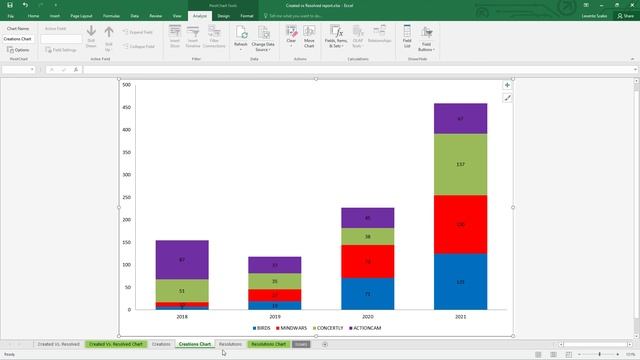
Task: Open the File tab
Action: (x=11, y=16)
